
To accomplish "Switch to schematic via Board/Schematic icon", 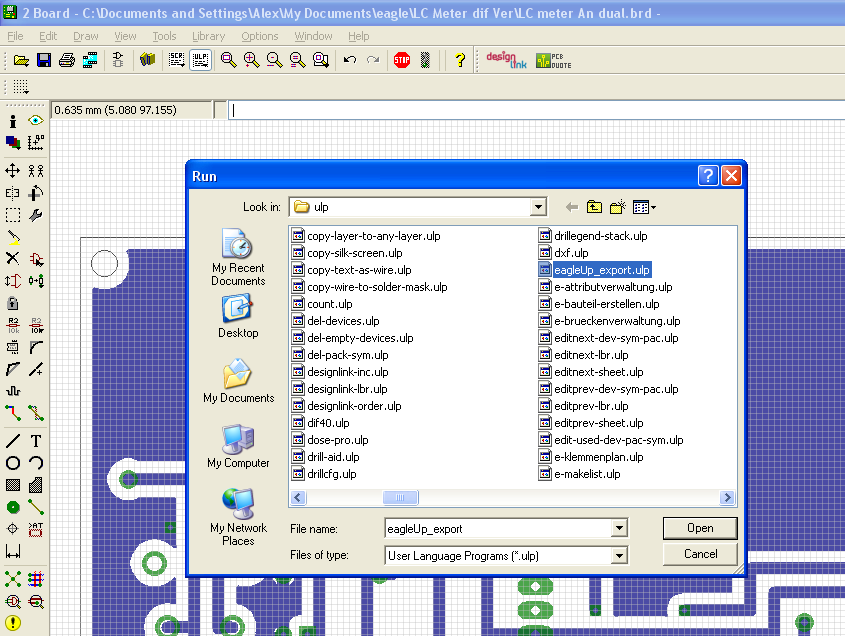I will point(118,60).
